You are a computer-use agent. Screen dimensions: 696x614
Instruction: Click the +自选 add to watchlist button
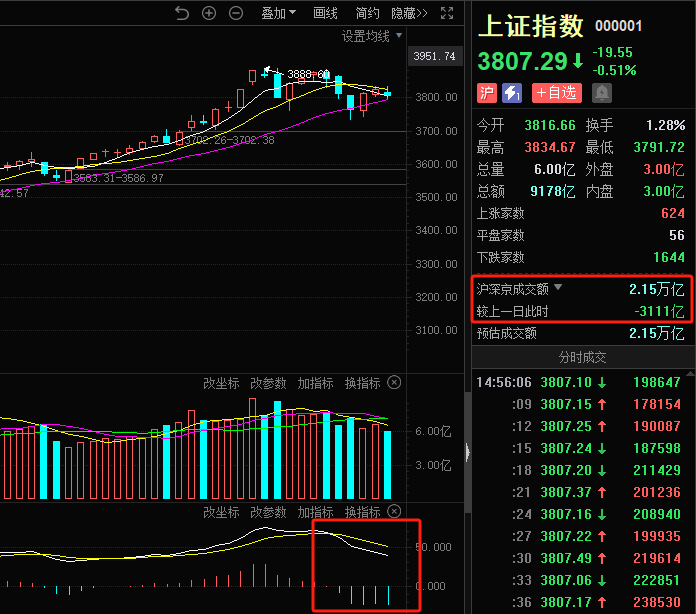click(x=556, y=93)
